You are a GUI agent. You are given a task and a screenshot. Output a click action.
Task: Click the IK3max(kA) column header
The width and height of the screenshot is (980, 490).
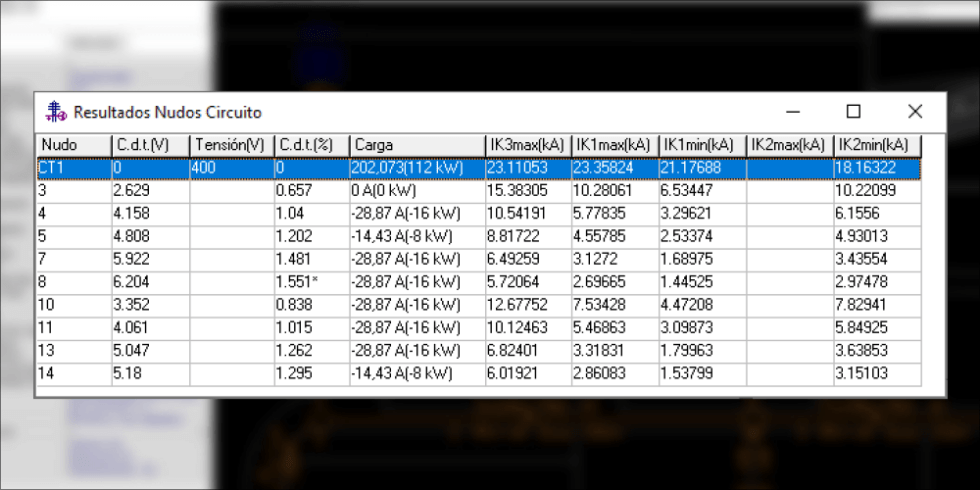pyautogui.click(x=526, y=145)
